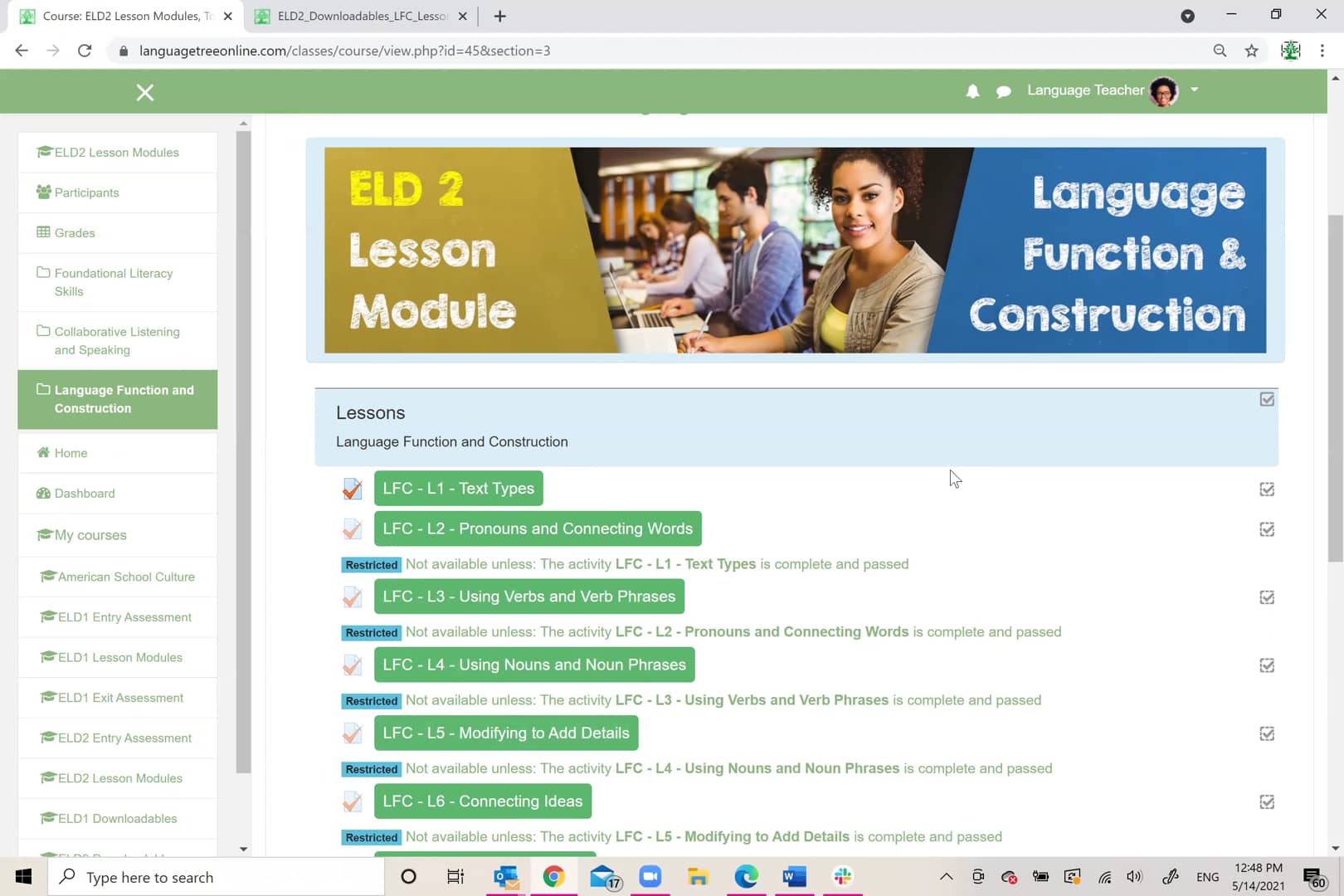Open LFC - L2 - Pronouns and Connecting Words

click(x=538, y=528)
